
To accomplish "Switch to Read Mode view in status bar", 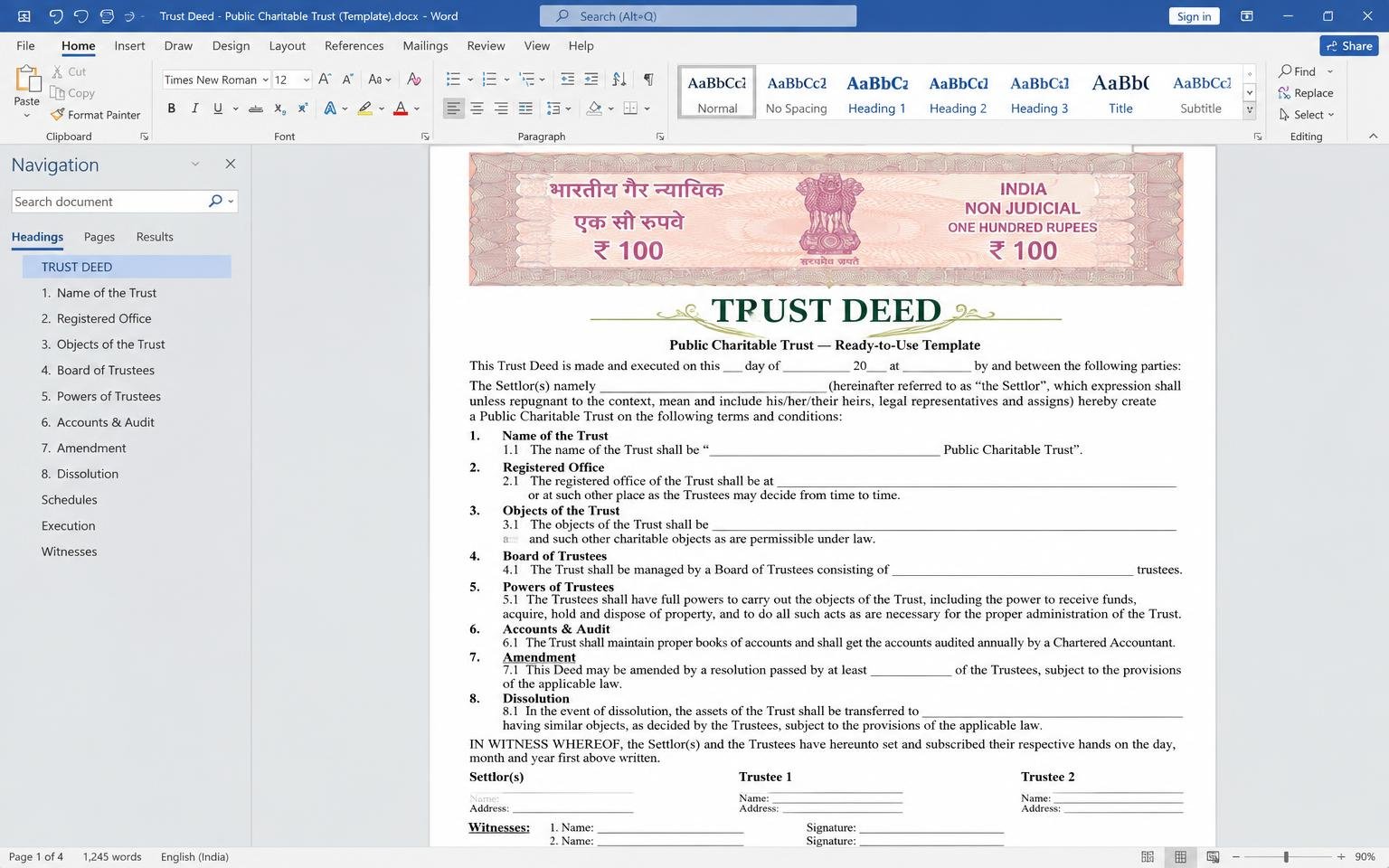I will point(1148,856).
